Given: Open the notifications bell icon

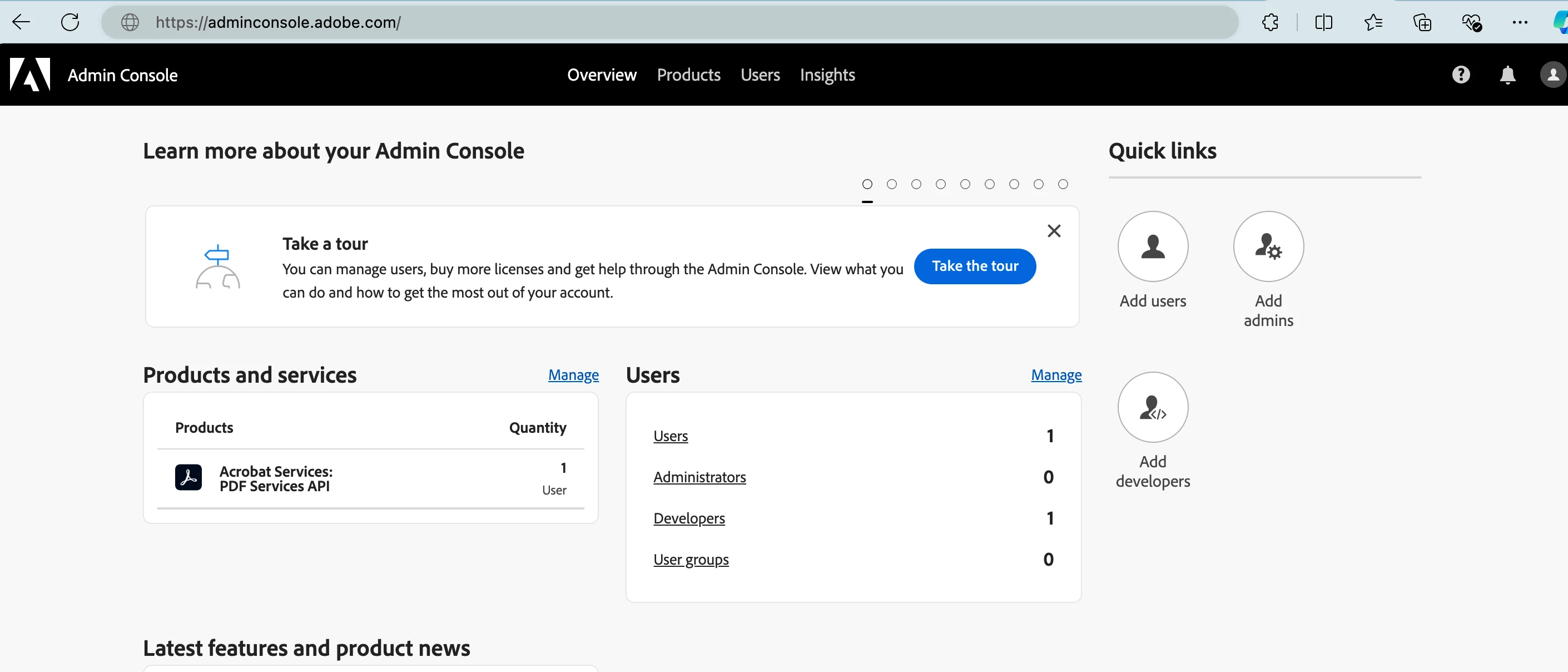Looking at the screenshot, I should (x=1507, y=75).
